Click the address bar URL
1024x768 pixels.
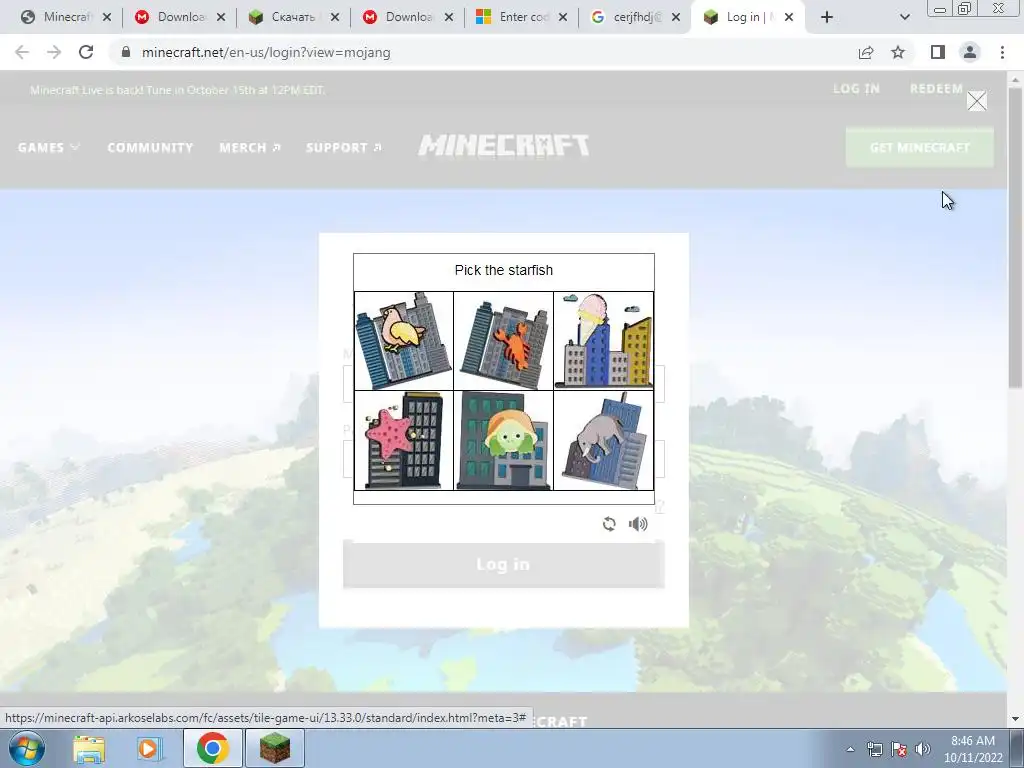pos(266,52)
